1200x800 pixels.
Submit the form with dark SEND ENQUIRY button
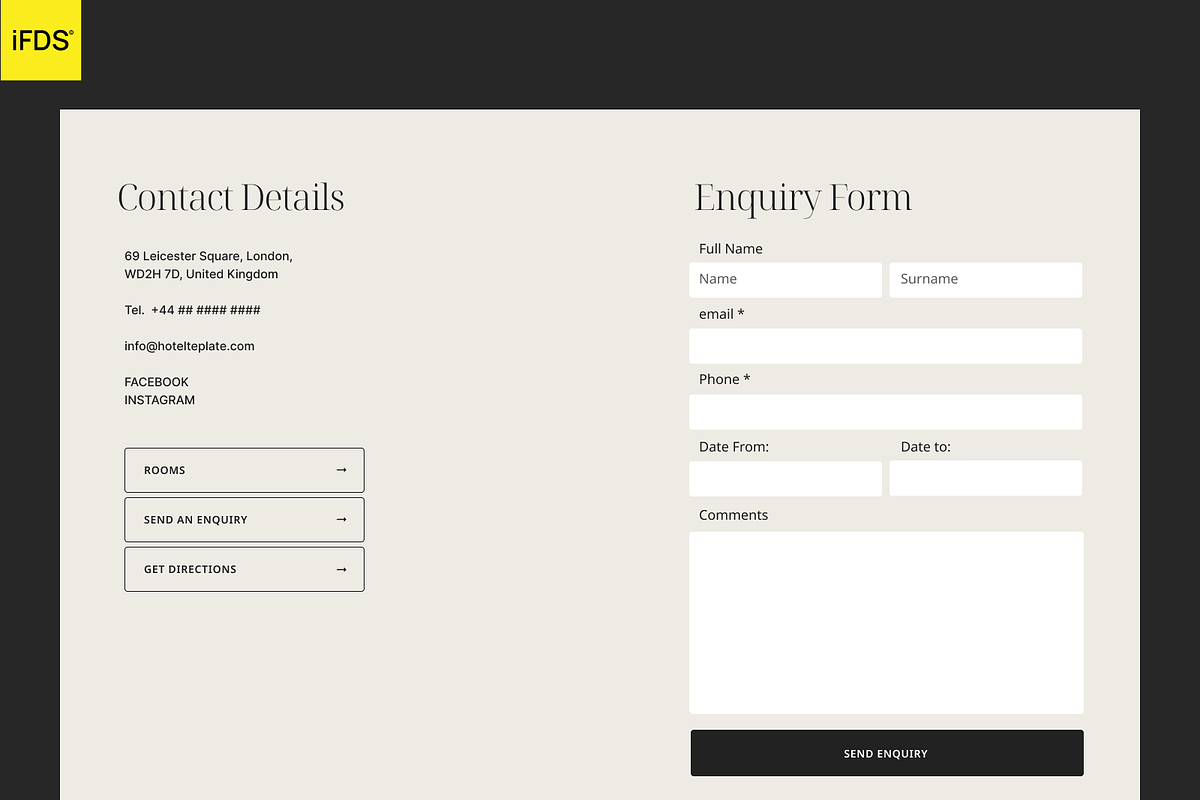point(886,753)
